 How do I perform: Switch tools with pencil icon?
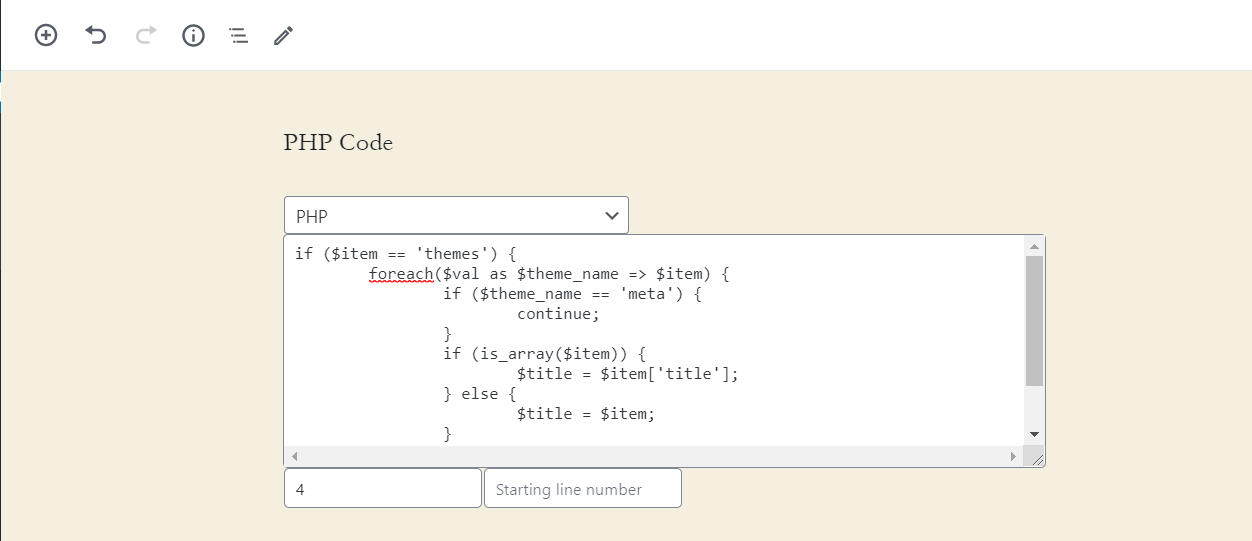pos(283,36)
